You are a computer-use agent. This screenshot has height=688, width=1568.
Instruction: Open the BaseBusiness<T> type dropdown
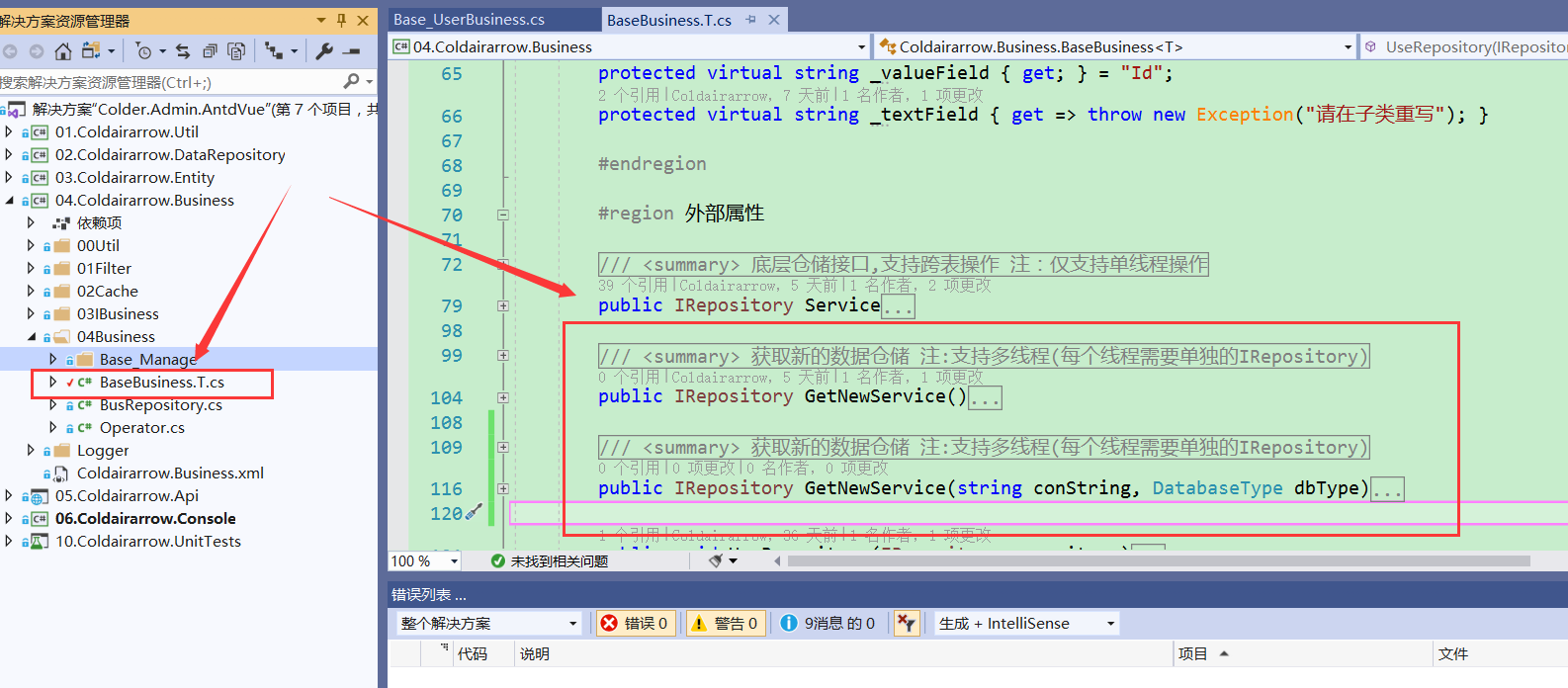click(1348, 46)
